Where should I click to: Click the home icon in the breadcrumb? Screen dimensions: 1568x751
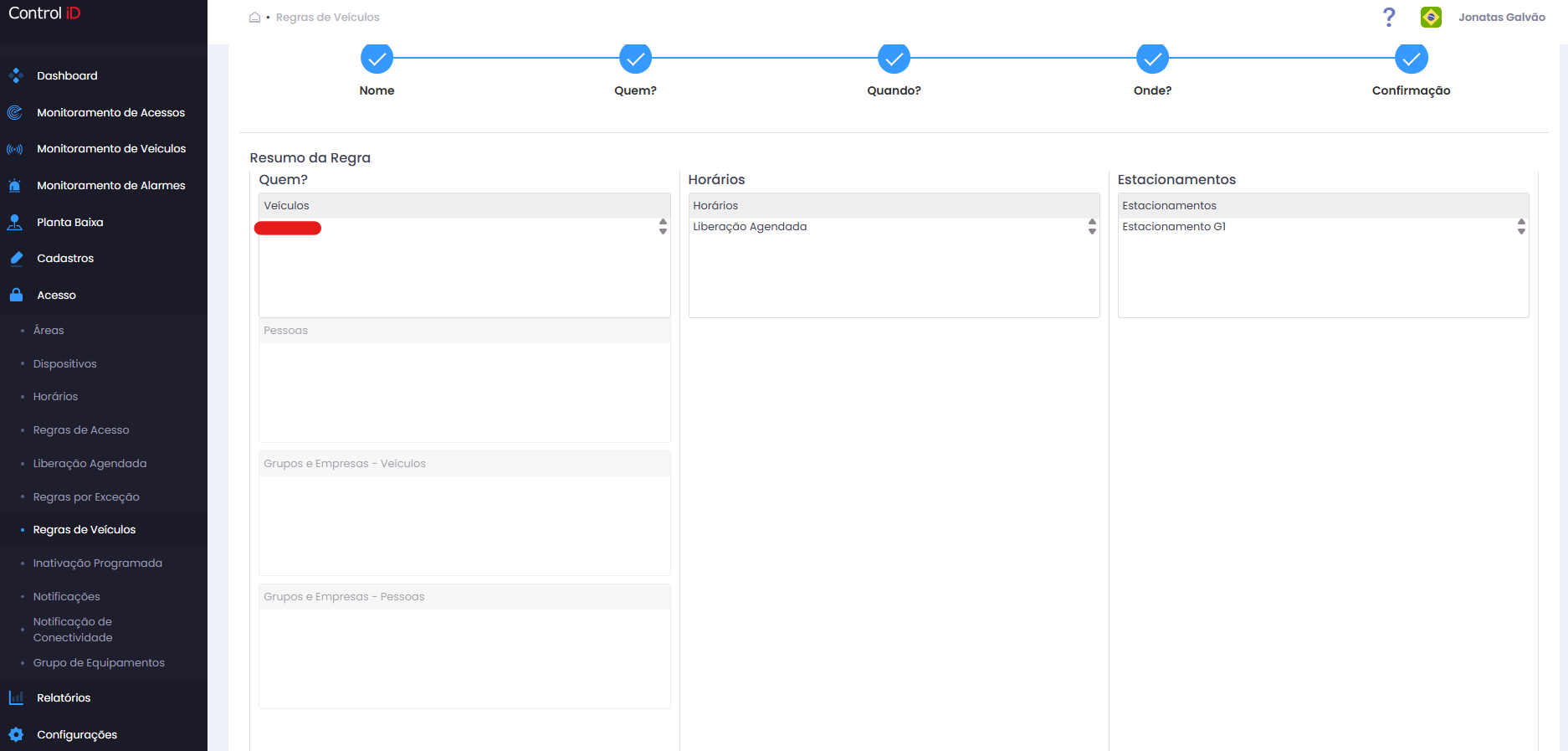tap(254, 17)
